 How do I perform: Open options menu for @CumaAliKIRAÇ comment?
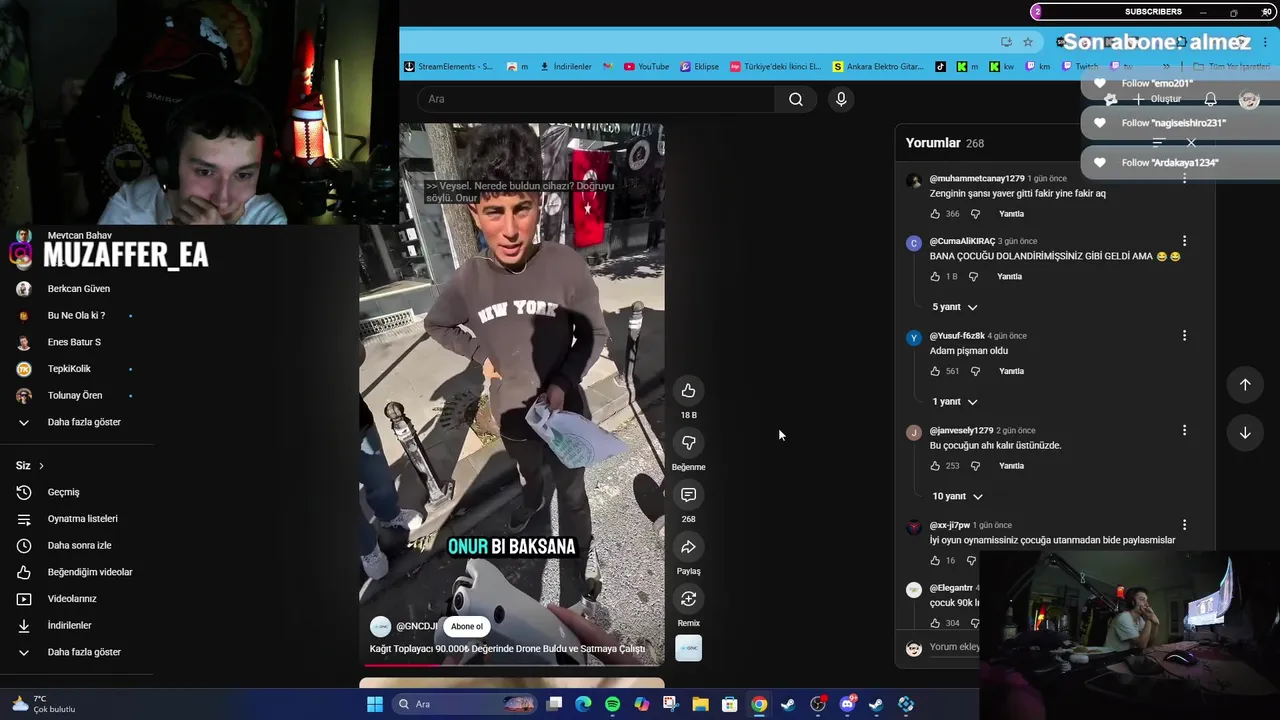pyautogui.click(x=1184, y=241)
